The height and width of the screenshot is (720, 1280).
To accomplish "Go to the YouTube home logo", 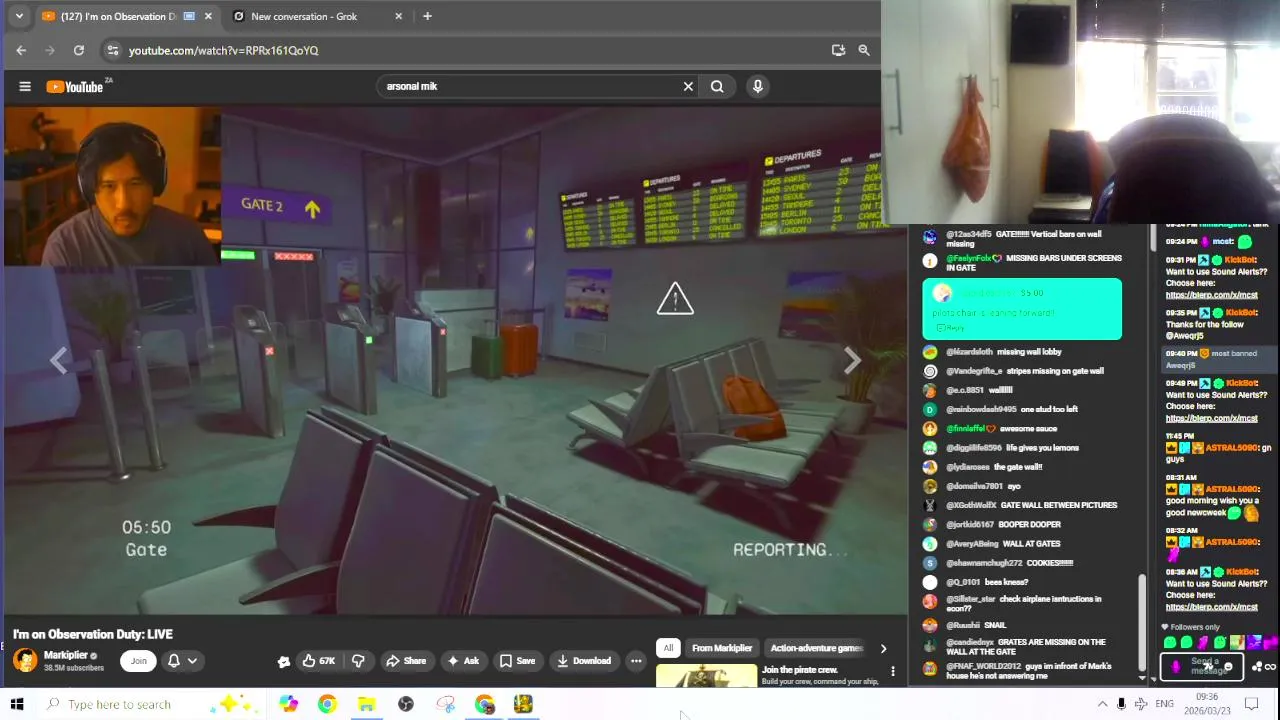I will pyautogui.click(x=75, y=86).
